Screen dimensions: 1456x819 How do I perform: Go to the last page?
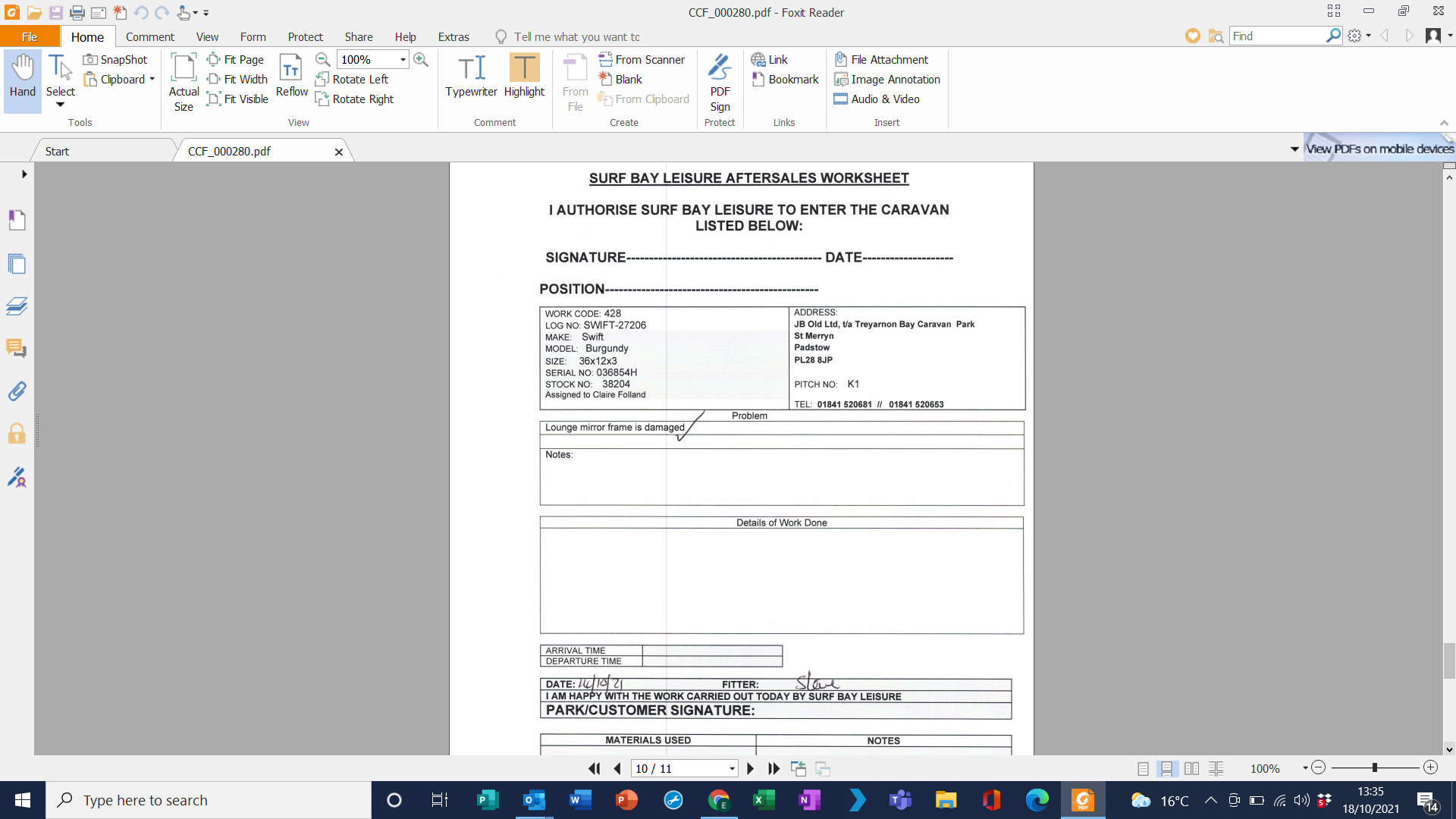[773, 768]
